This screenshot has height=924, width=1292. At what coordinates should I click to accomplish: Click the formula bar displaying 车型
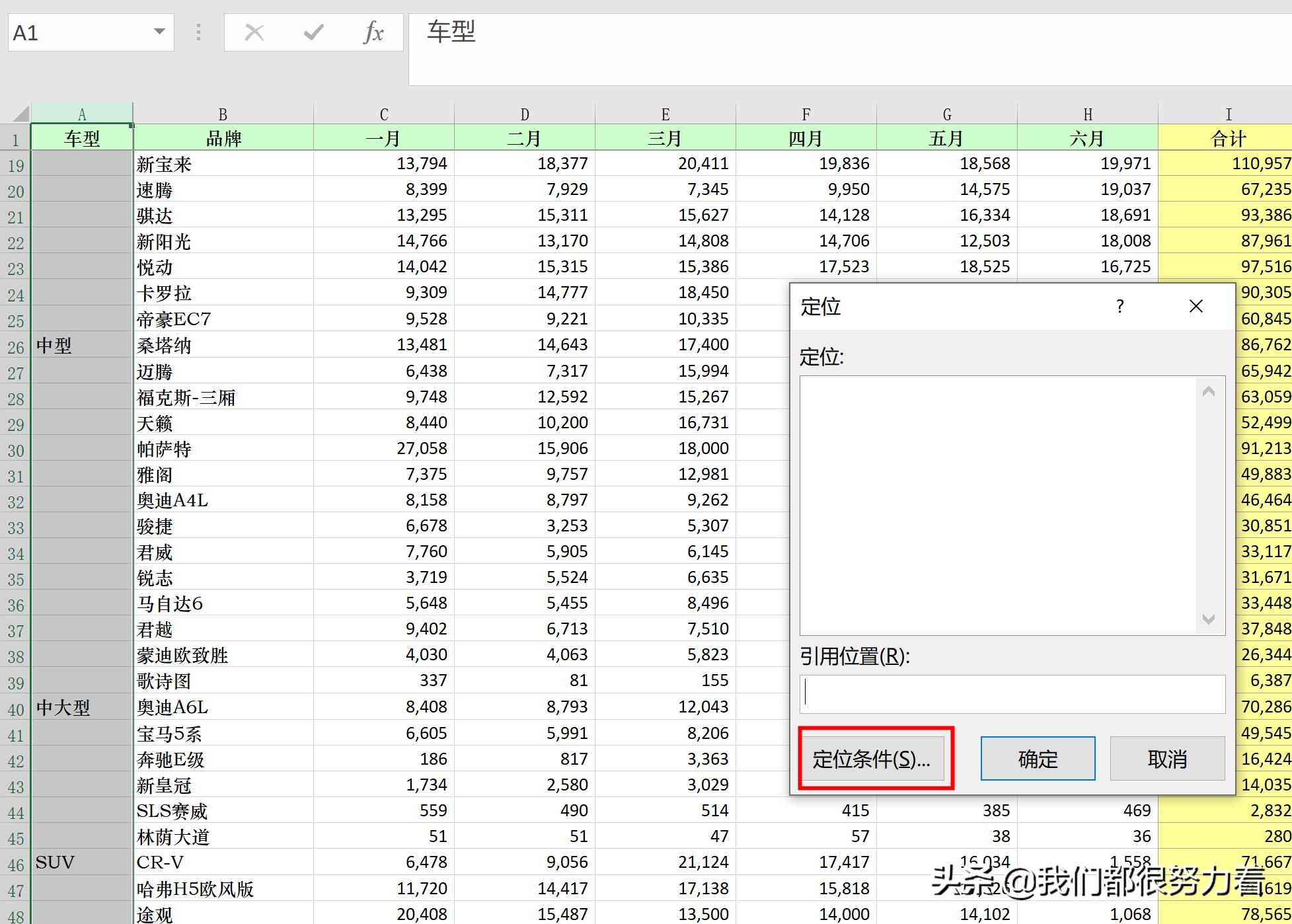coord(595,32)
